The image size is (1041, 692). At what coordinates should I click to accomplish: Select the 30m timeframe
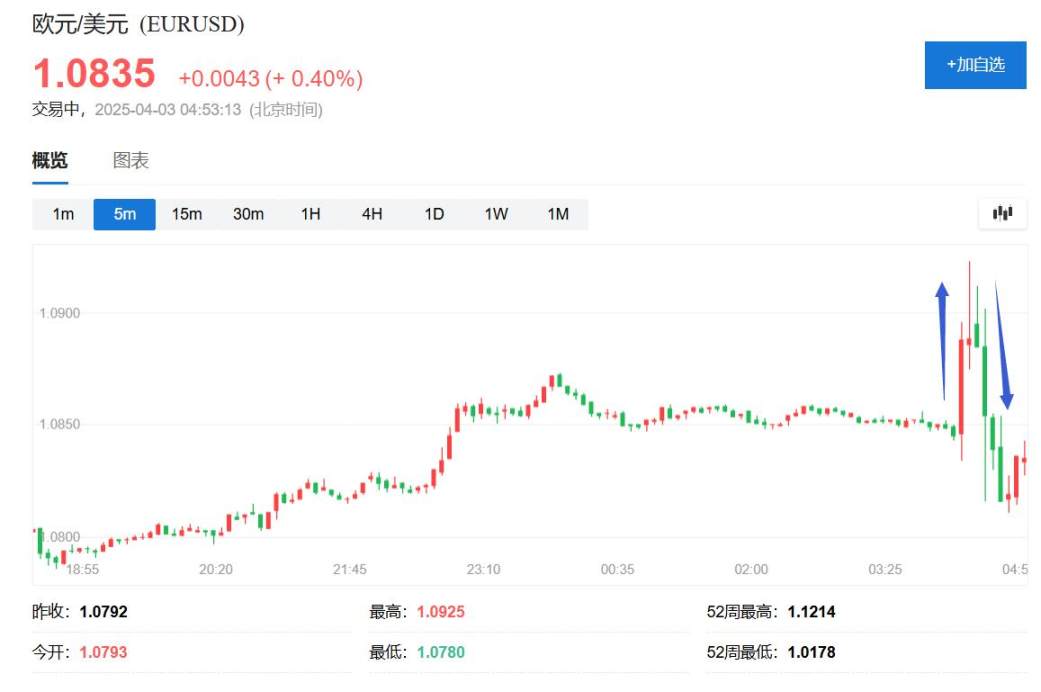[x=248, y=213]
